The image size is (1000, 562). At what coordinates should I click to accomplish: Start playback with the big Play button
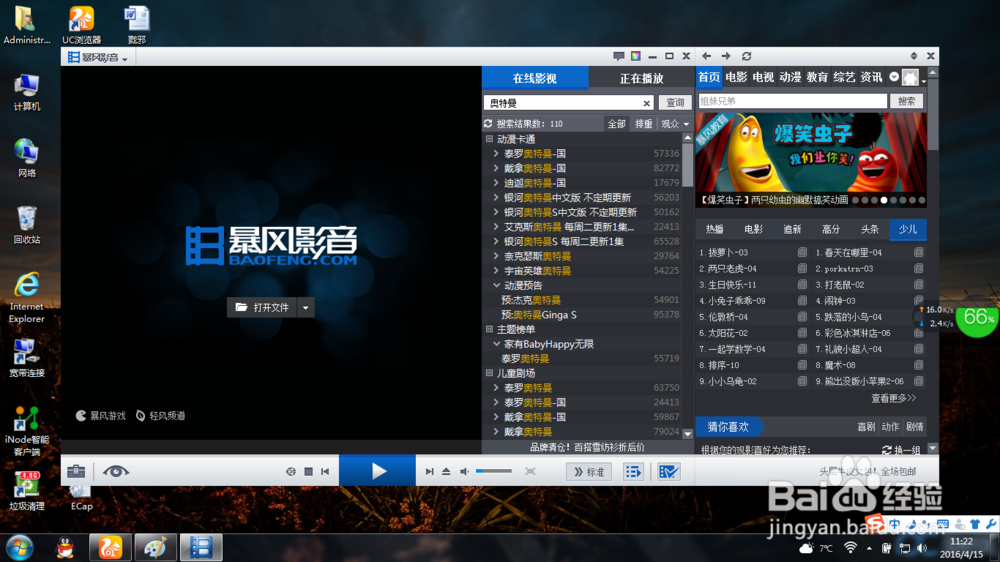point(378,471)
